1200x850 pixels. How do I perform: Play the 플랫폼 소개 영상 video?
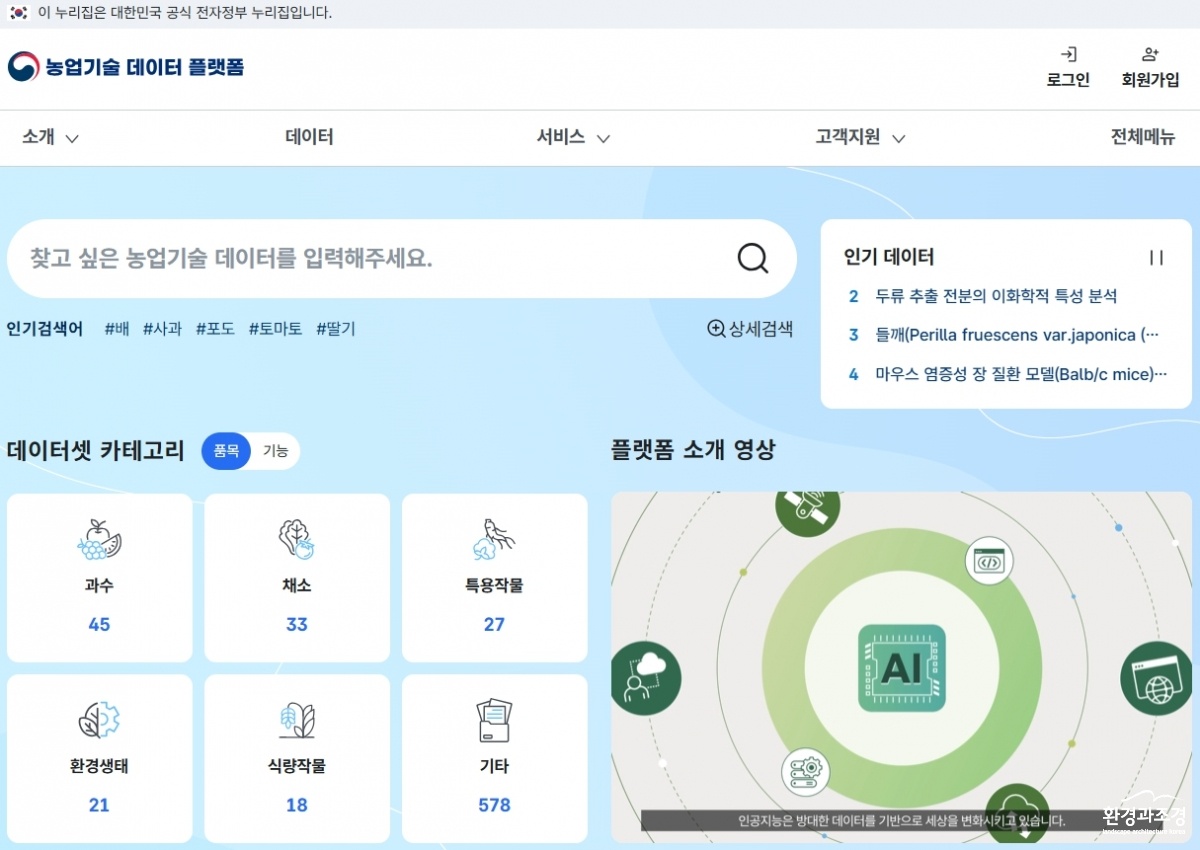pyautogui.click(x=902, y=667)
